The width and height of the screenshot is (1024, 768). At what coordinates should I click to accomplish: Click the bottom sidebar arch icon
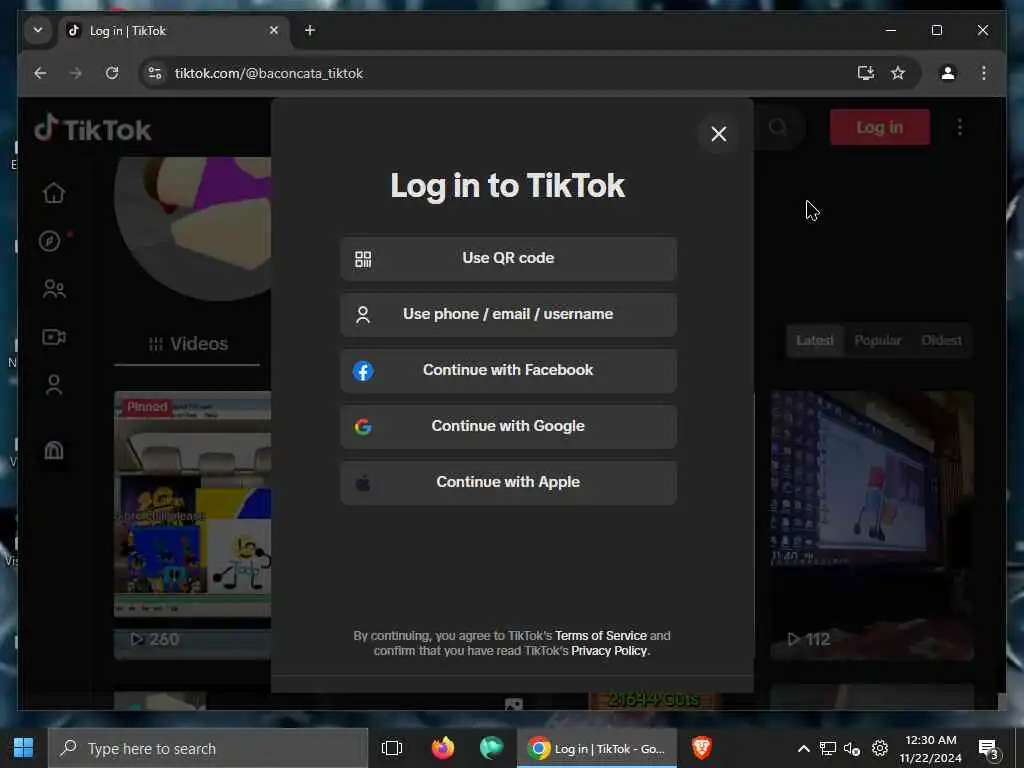(54, 450)
